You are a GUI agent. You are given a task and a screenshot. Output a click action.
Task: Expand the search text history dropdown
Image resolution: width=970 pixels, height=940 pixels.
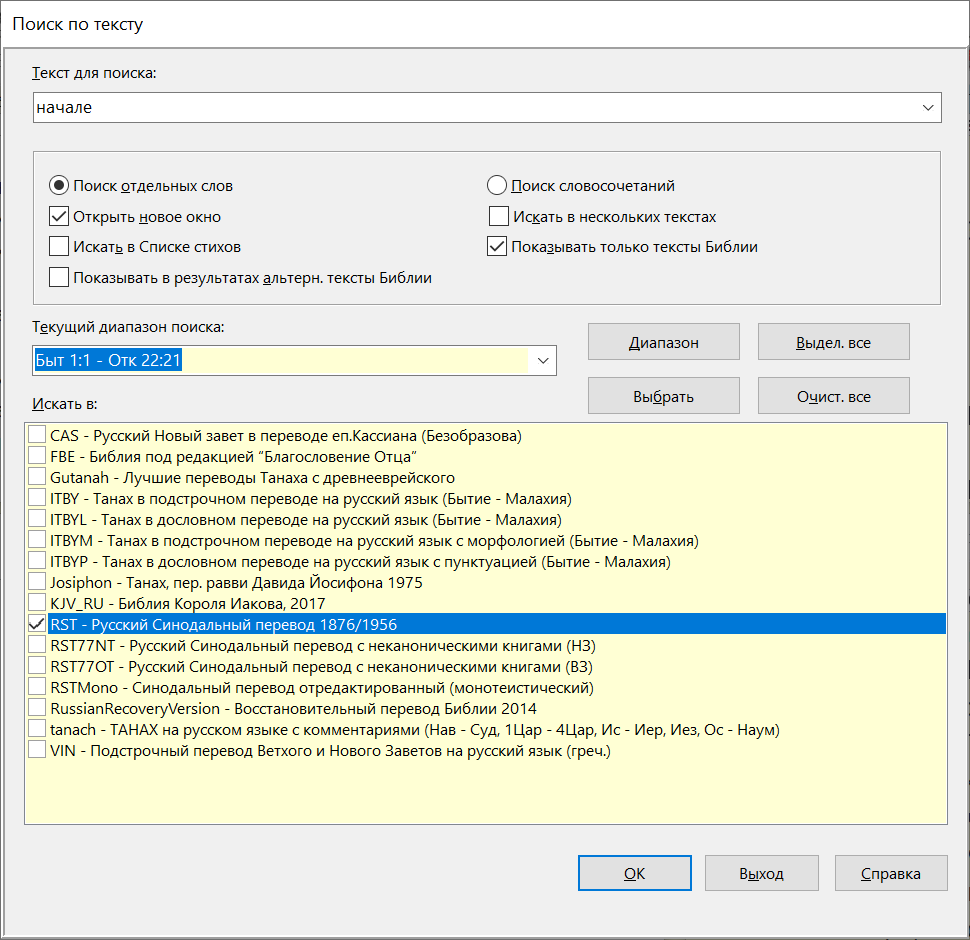(x=928, y=108)
